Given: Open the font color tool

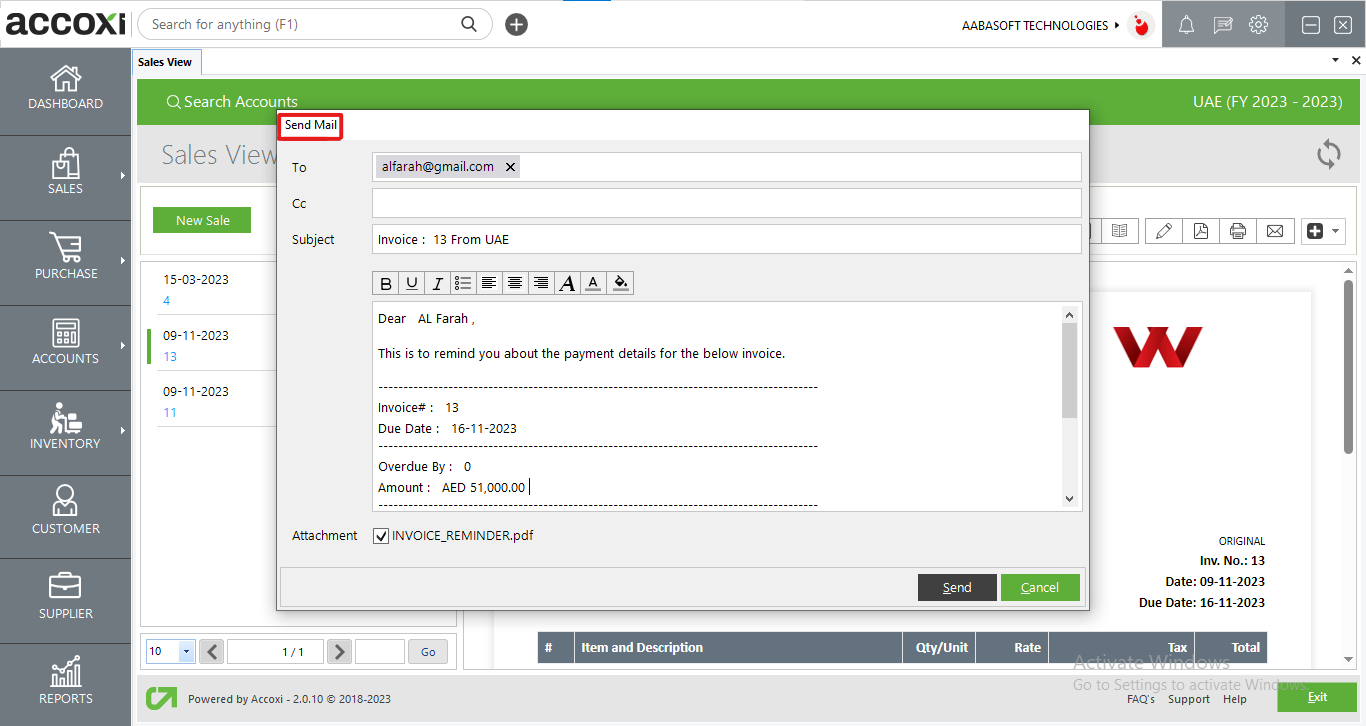Looking at the screenshot, I should pyautogui.click(x=592, y=283).
